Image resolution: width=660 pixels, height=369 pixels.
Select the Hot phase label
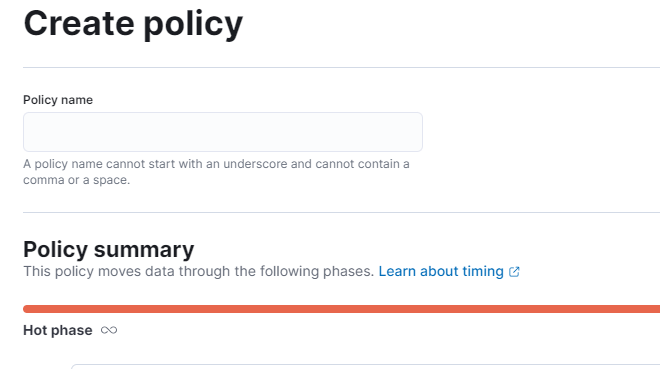coord(58,330)
